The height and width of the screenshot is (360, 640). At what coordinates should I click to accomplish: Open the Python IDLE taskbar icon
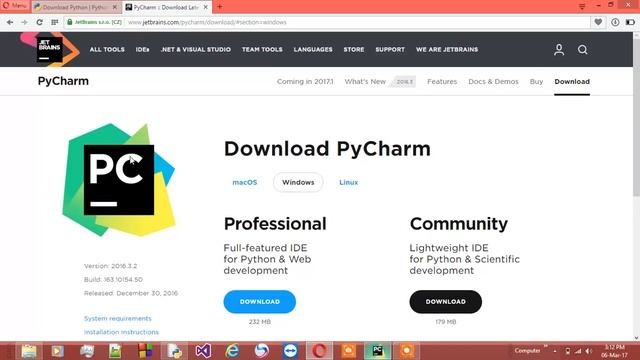pyautogui.click(x=174, y=351)
